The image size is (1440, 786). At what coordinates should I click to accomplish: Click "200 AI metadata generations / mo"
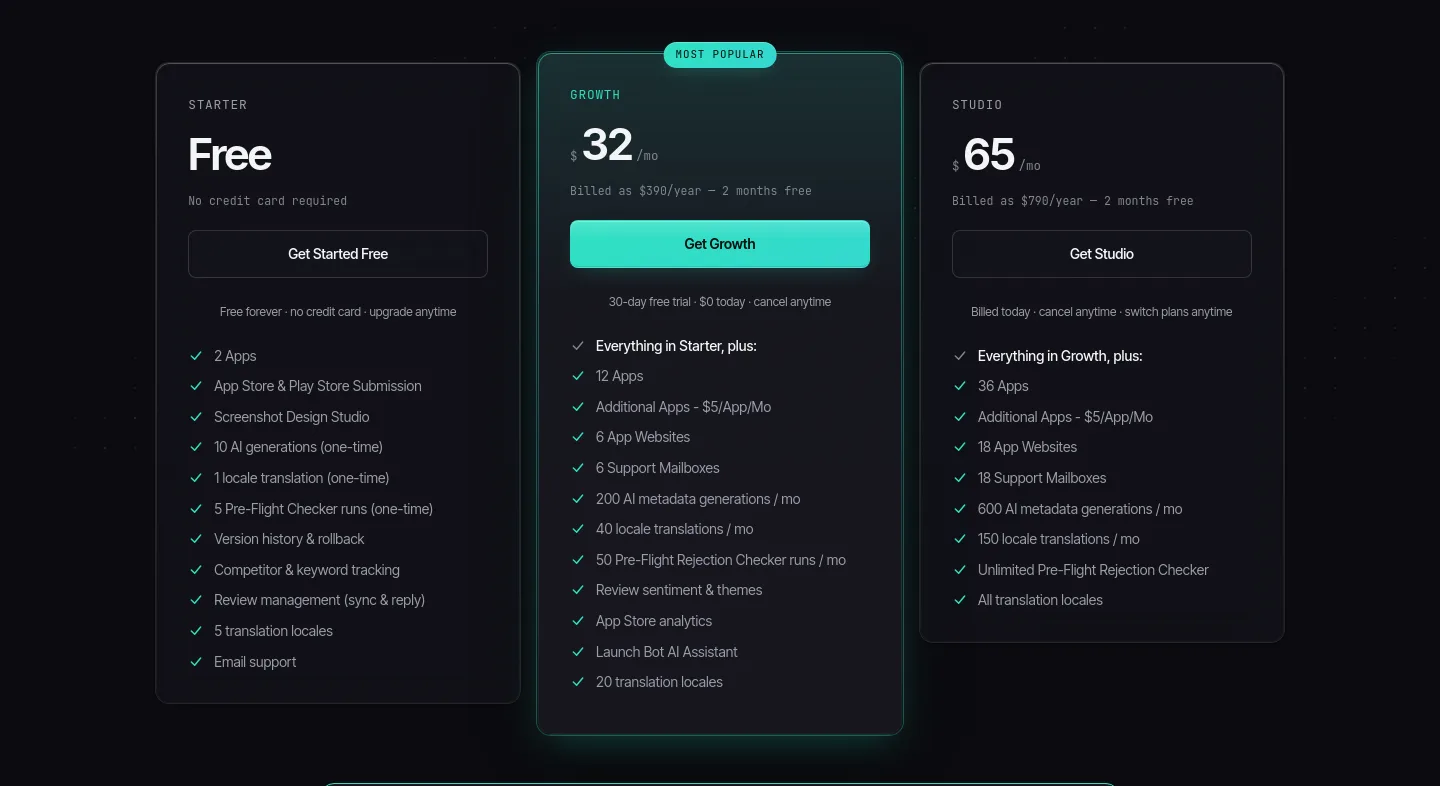[698, 499]
